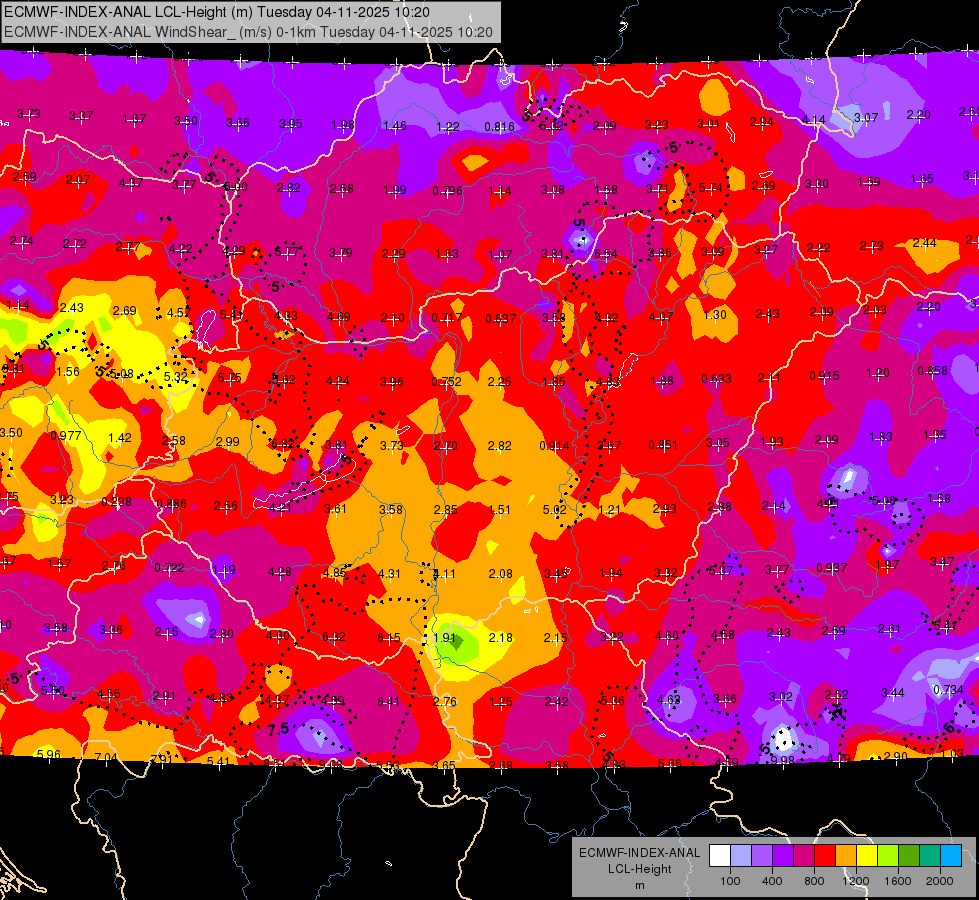
Task: Click the 0.937 grid point value
Action: pyautogui.click(x=832, y=568)
